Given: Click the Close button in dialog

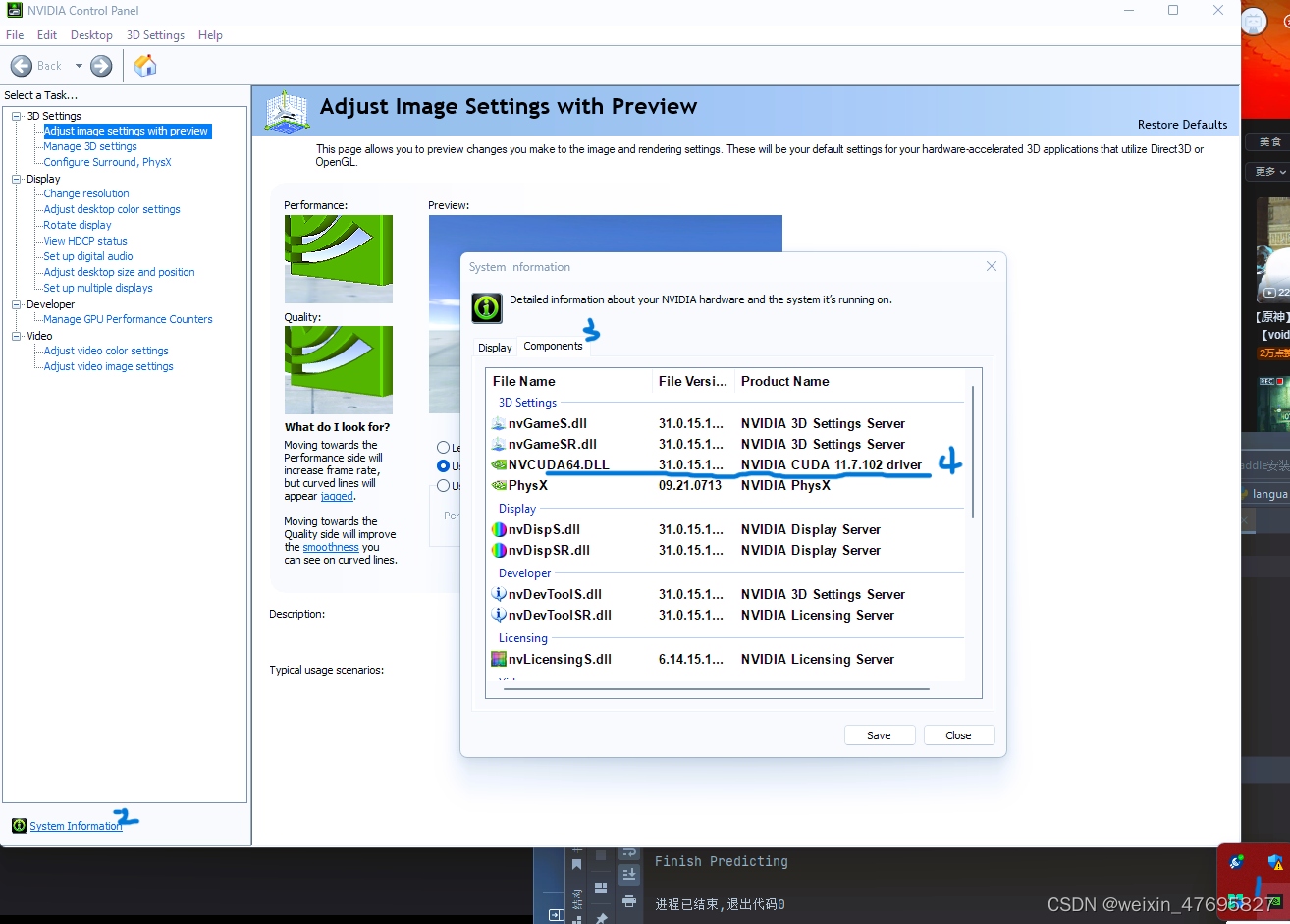Looking at the screenshot, I should click(959, 735).
